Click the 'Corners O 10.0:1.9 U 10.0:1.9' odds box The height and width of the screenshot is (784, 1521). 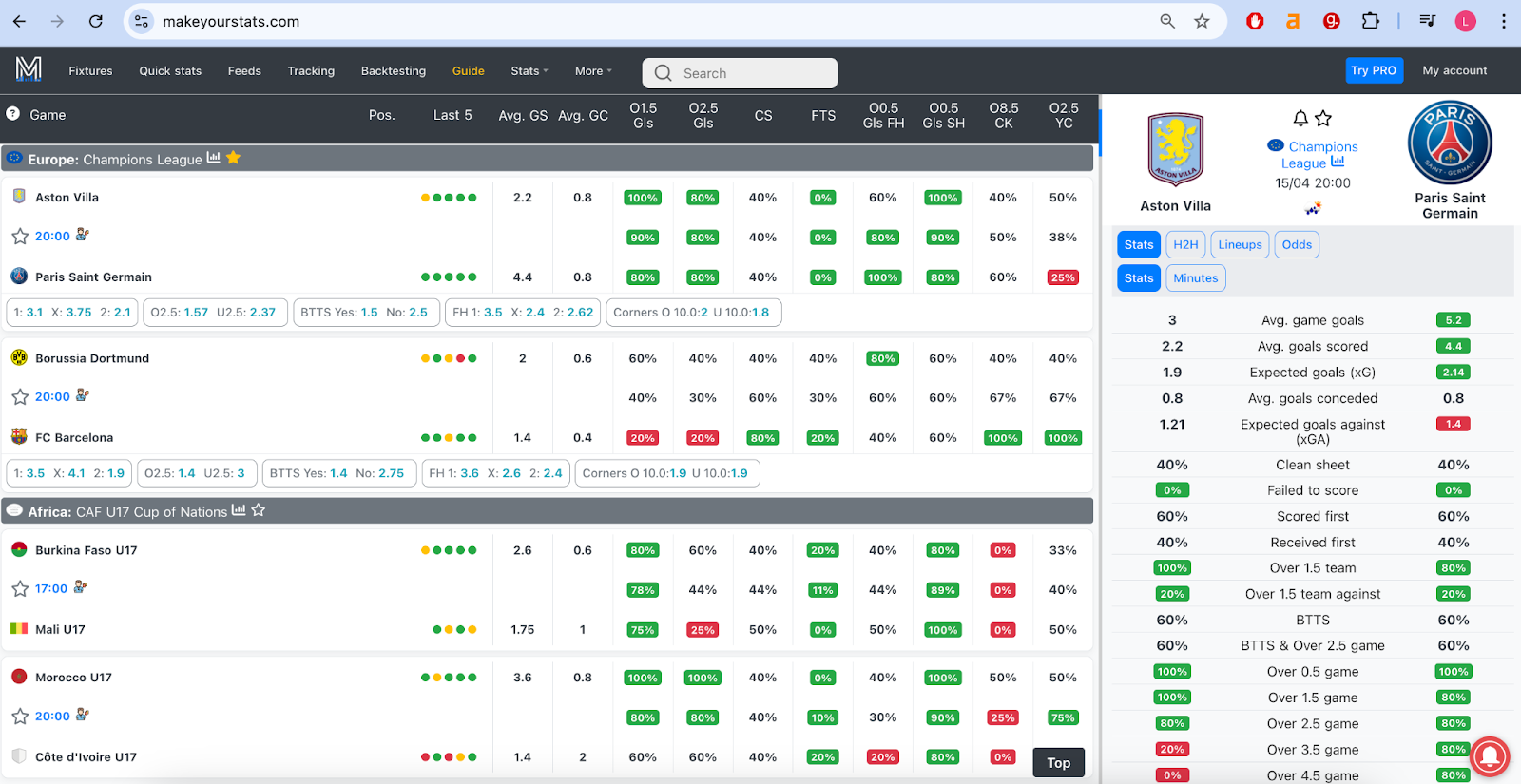click(667, 472)
